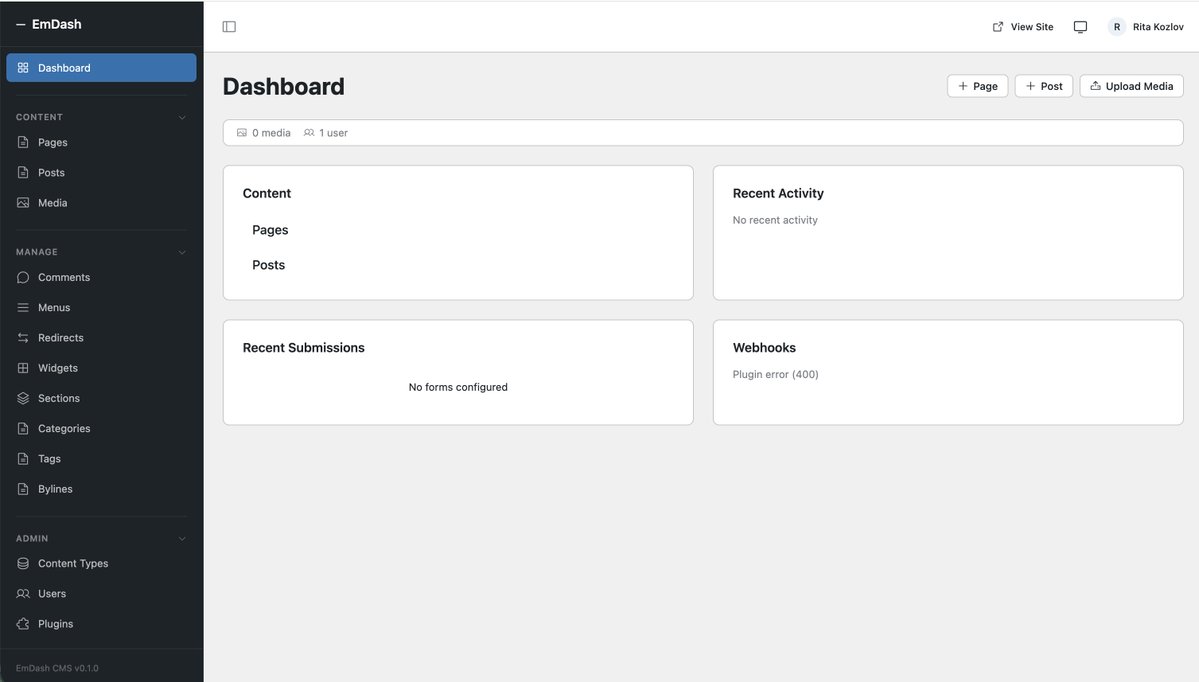This screenshot has height=682, width=1199.
Task: Create a new Post with + Post button
Action: (x=1044, y=86)
